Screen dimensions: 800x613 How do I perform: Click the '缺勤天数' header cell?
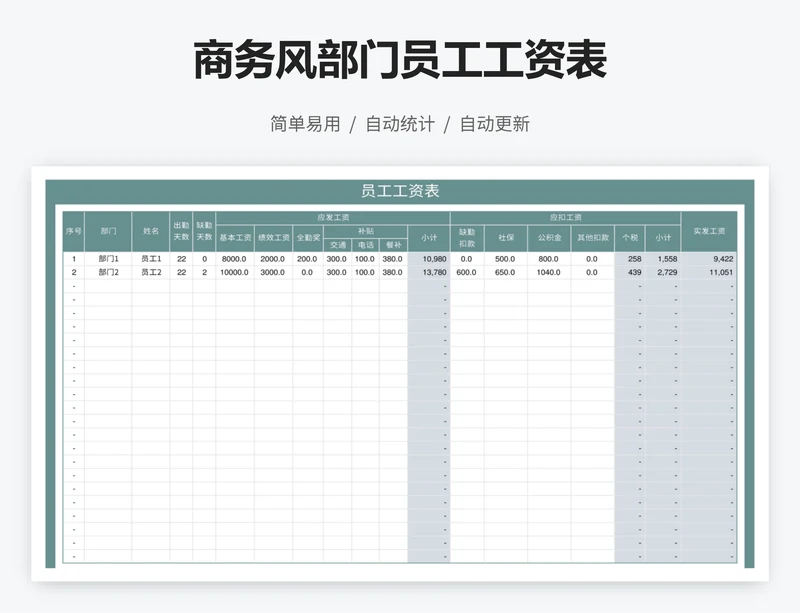[204, 231]
